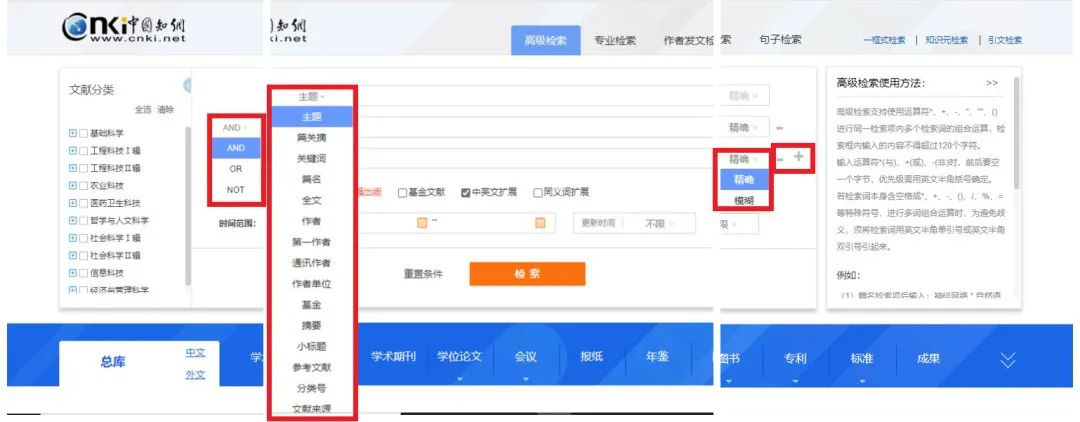1080x422 pixels.
Task: Open the 一框式检索 link
Action: (884, 40)
